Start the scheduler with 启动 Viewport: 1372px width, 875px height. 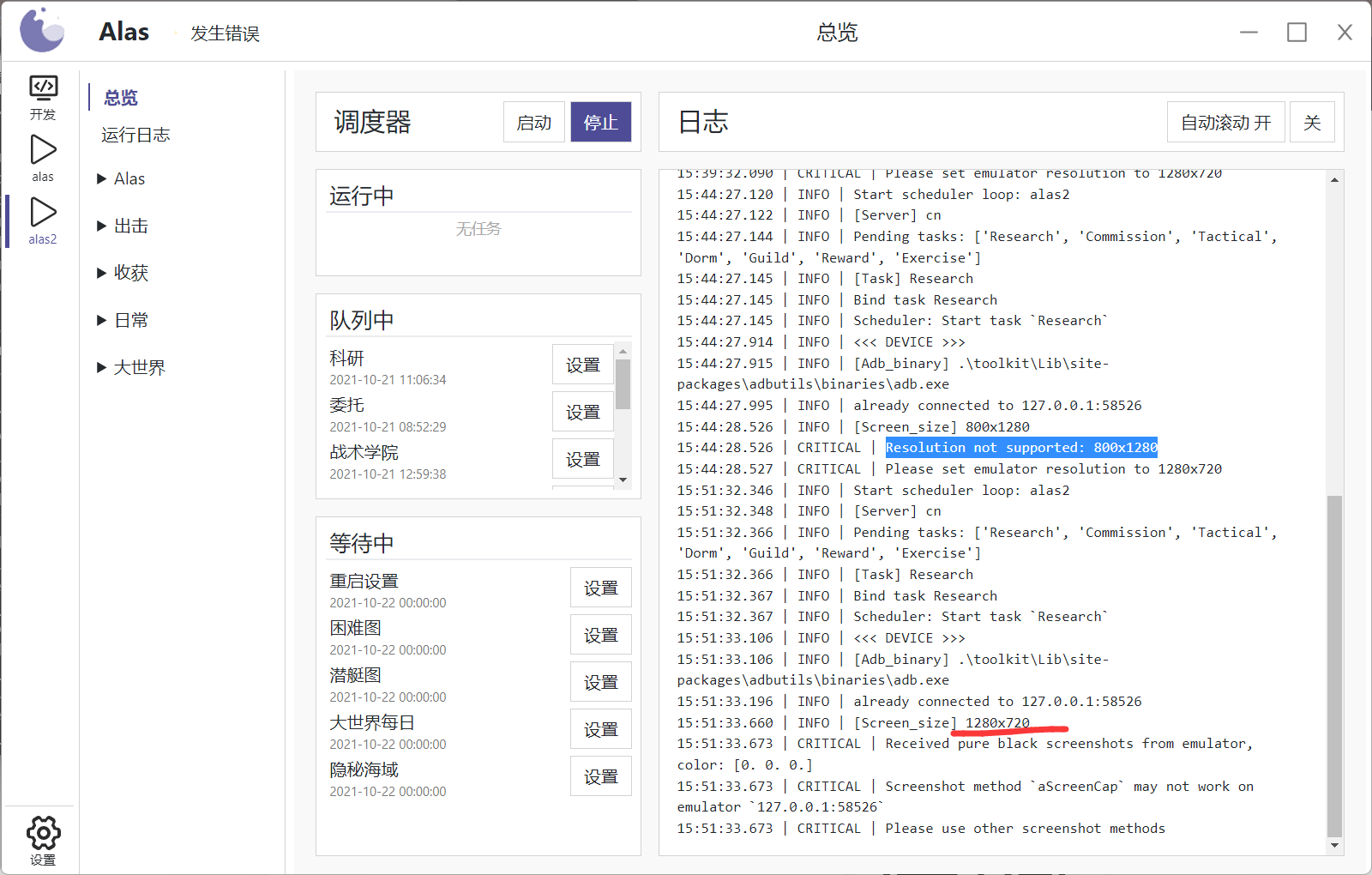pyautogui.click(x=534, y=122)
